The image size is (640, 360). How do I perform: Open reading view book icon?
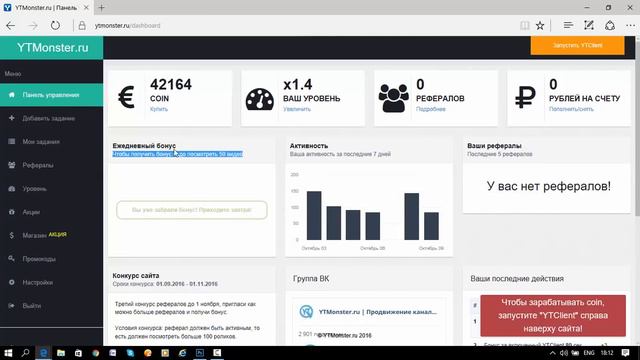point(524,26)
